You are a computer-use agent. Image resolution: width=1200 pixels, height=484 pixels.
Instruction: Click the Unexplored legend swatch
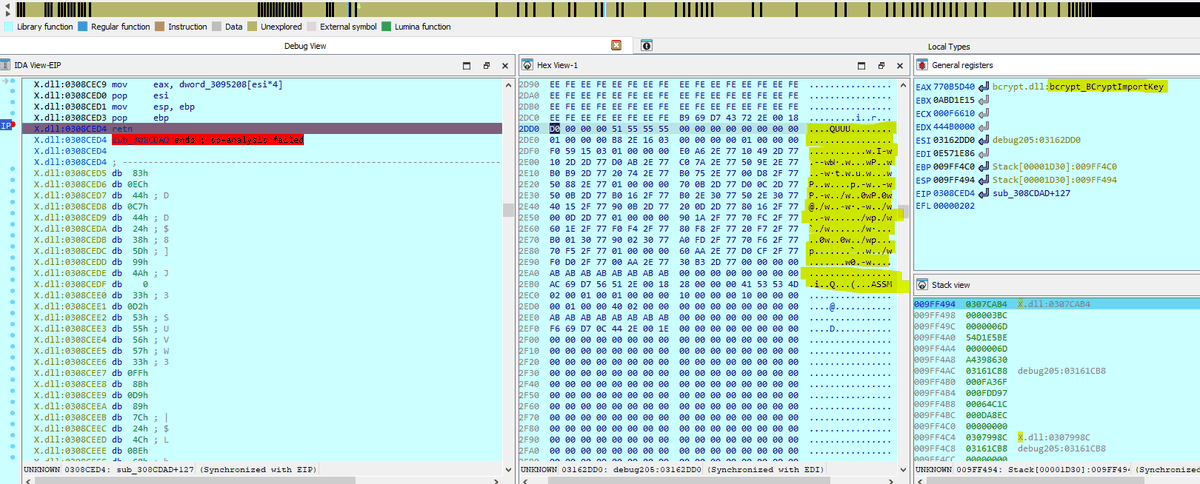[254, 26]
